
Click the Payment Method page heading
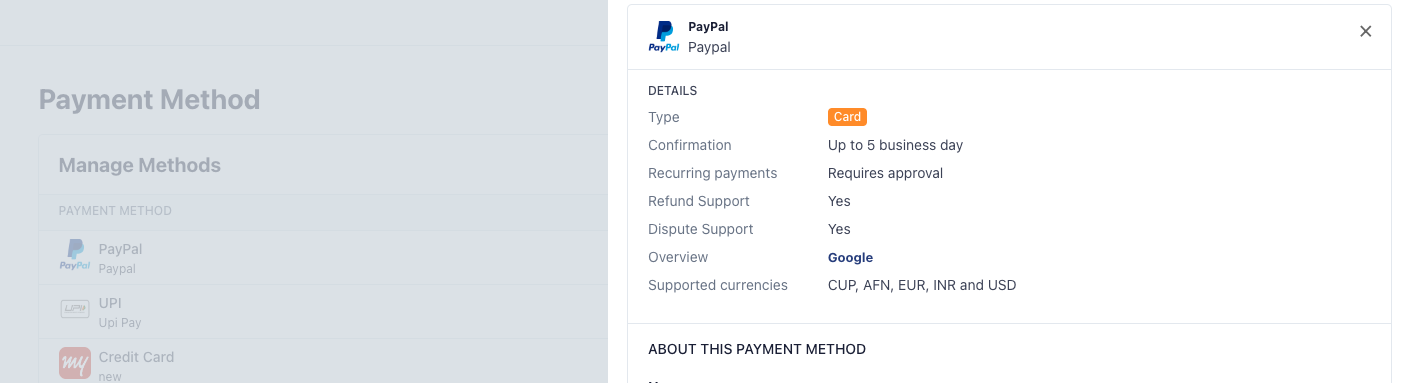point(149,100)
